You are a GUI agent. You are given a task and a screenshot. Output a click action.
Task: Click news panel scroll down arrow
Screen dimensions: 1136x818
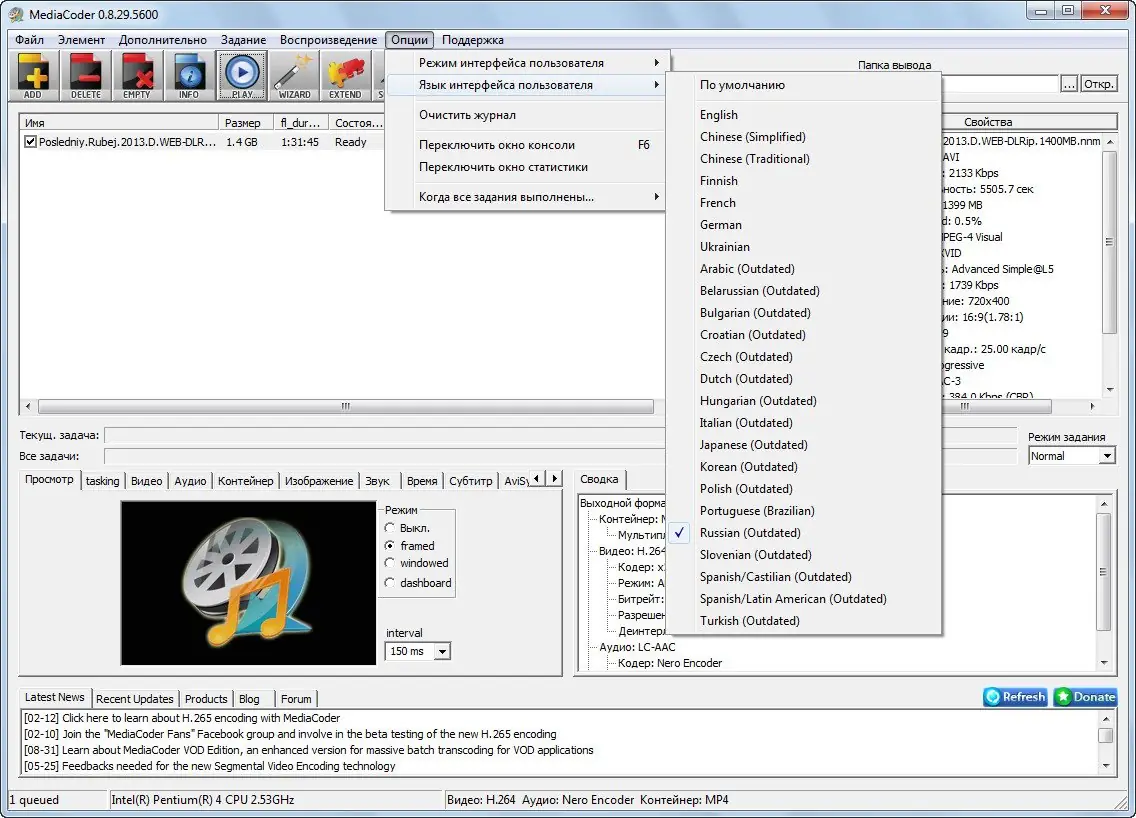coord(1105,766)
